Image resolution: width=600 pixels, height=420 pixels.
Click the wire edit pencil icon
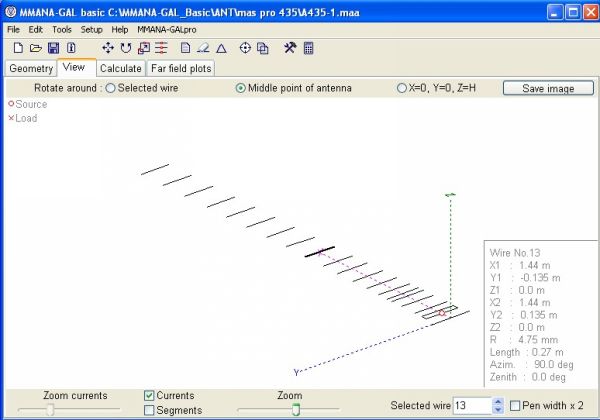click(x=203, y=48)
